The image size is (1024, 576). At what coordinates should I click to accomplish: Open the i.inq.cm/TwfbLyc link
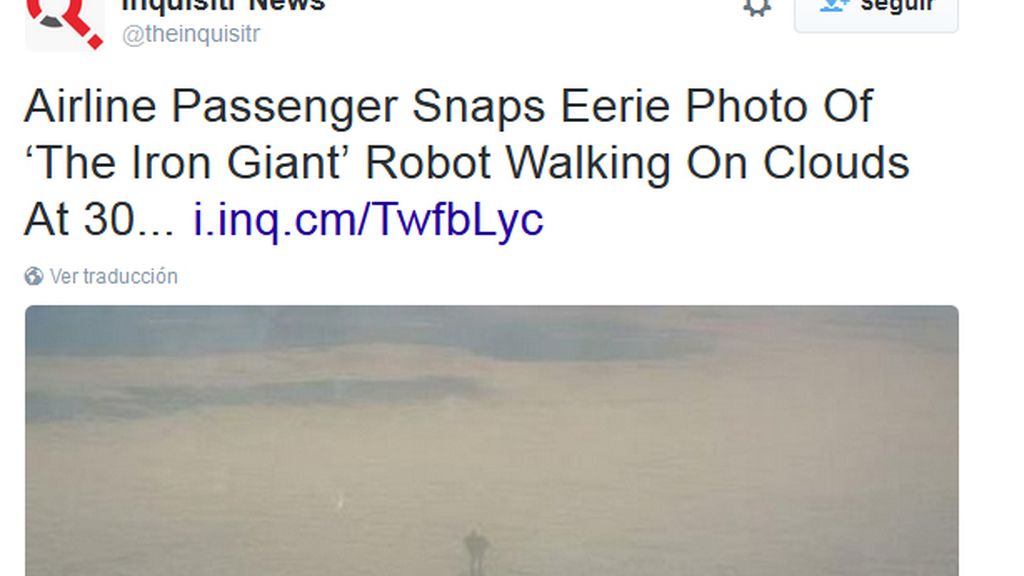(x=368, y=219)
